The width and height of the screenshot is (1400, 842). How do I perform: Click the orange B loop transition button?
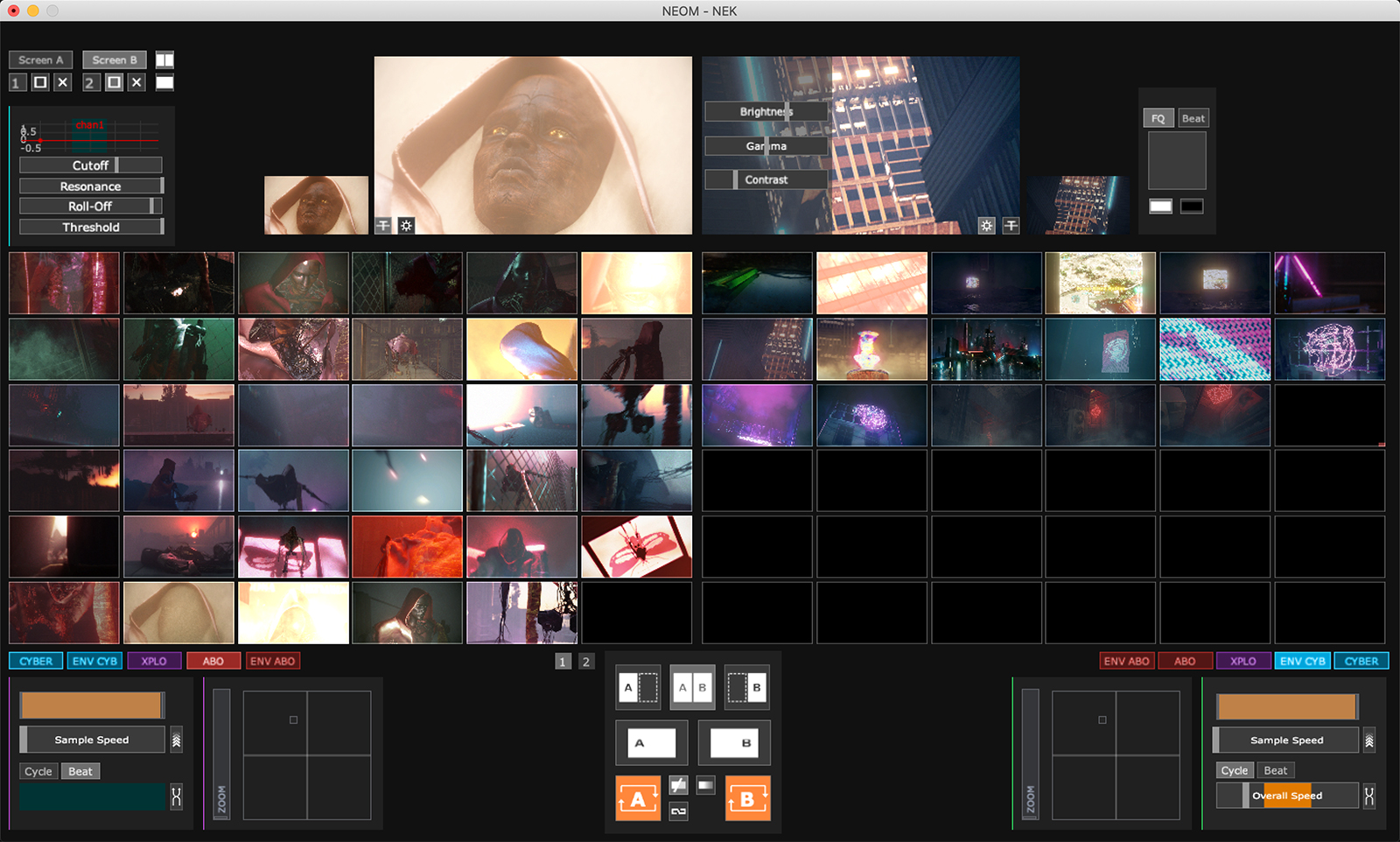pos(747,798)
